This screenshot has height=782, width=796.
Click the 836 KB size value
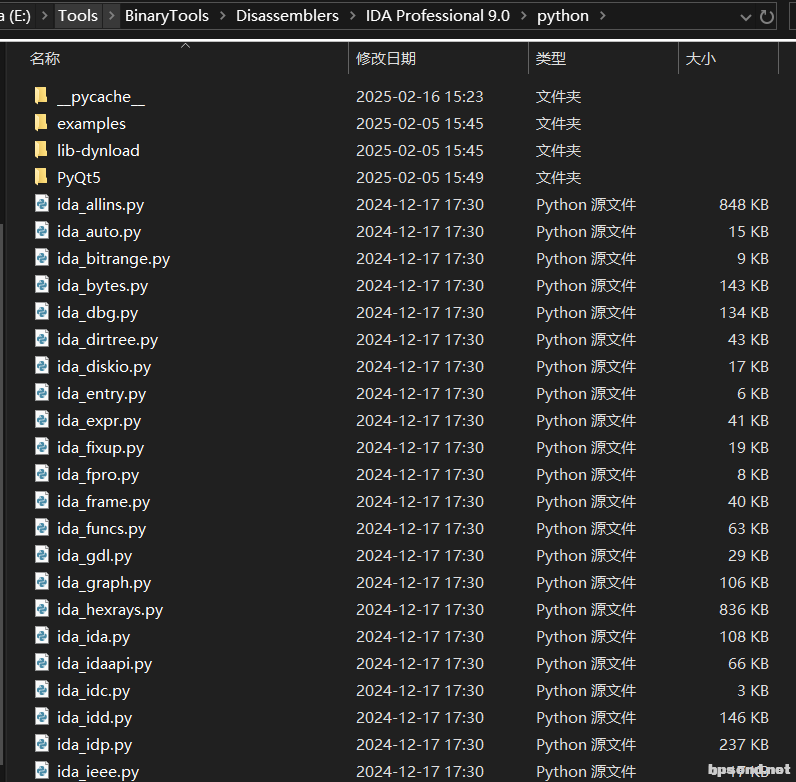[743, 609]
